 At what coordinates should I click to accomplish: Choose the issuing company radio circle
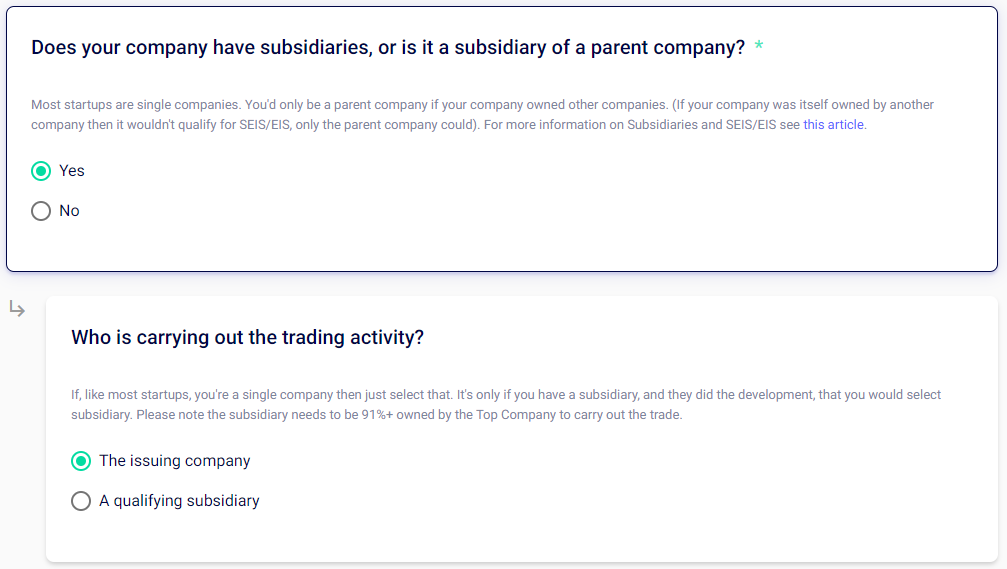tap(81, 461)
